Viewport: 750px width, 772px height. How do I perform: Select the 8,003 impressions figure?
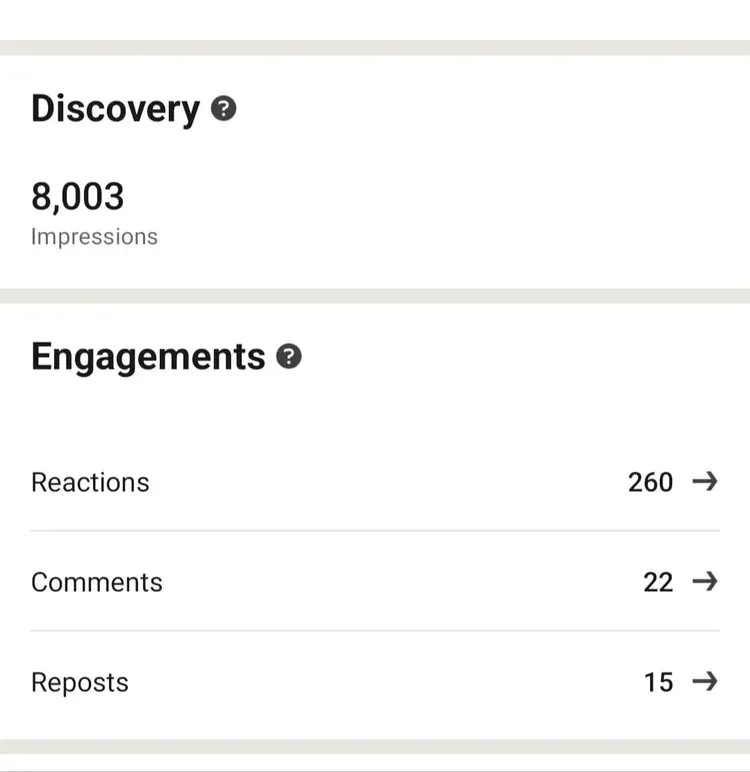[x=78, y=196]
